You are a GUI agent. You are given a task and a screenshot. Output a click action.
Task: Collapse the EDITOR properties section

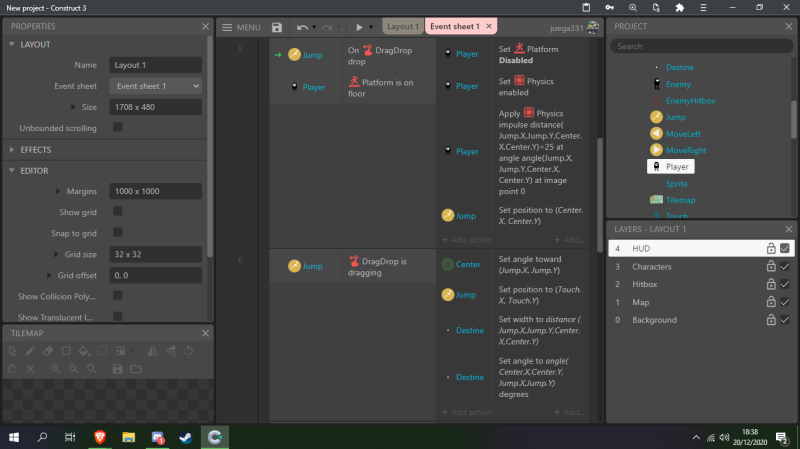pos(12,170)
